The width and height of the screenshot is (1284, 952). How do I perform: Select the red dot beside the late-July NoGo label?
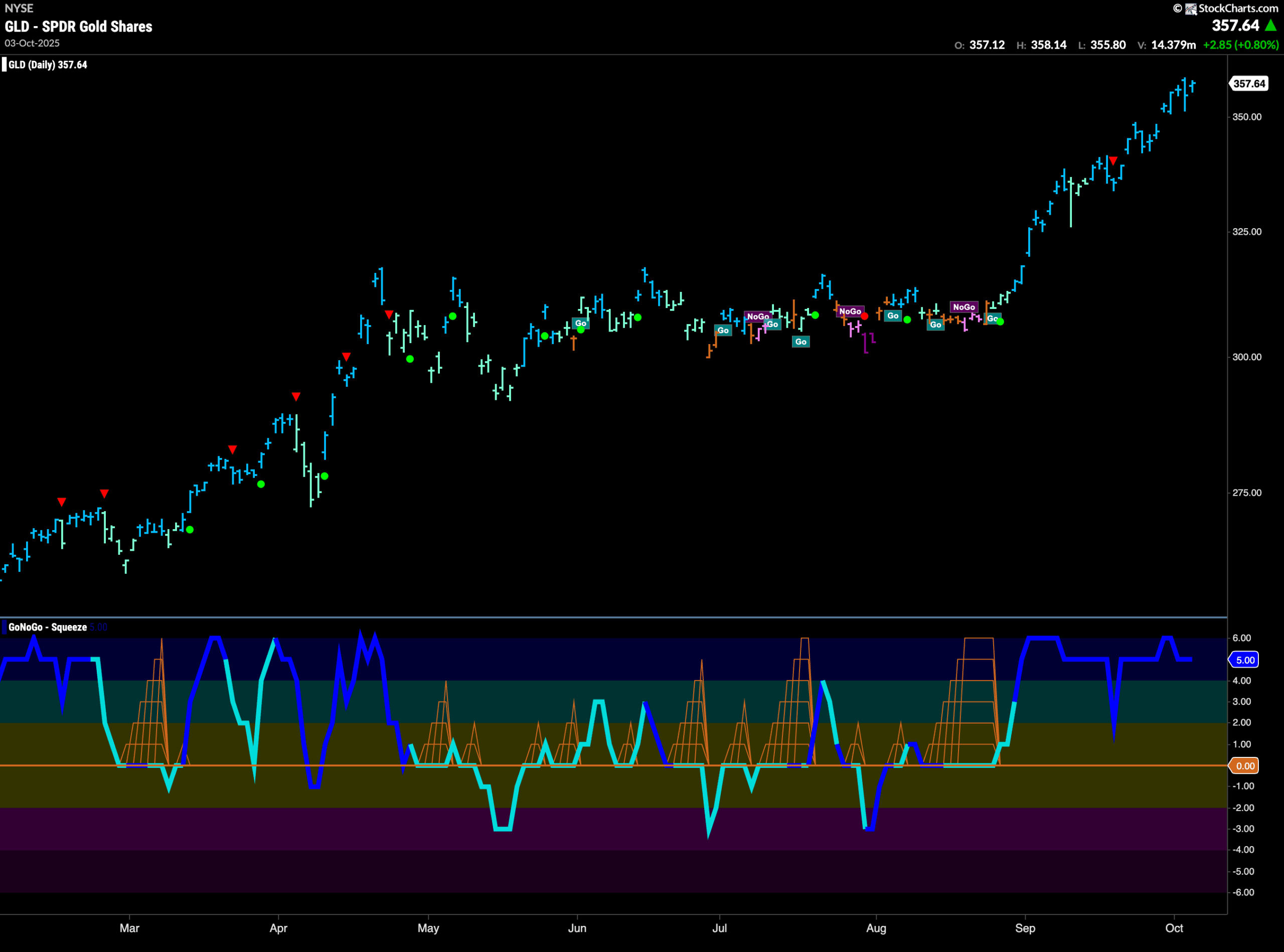point(864,316)
